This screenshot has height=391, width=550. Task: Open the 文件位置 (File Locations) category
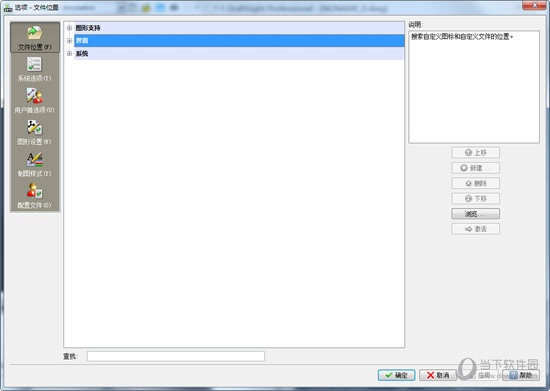click(x=35, y=38)
